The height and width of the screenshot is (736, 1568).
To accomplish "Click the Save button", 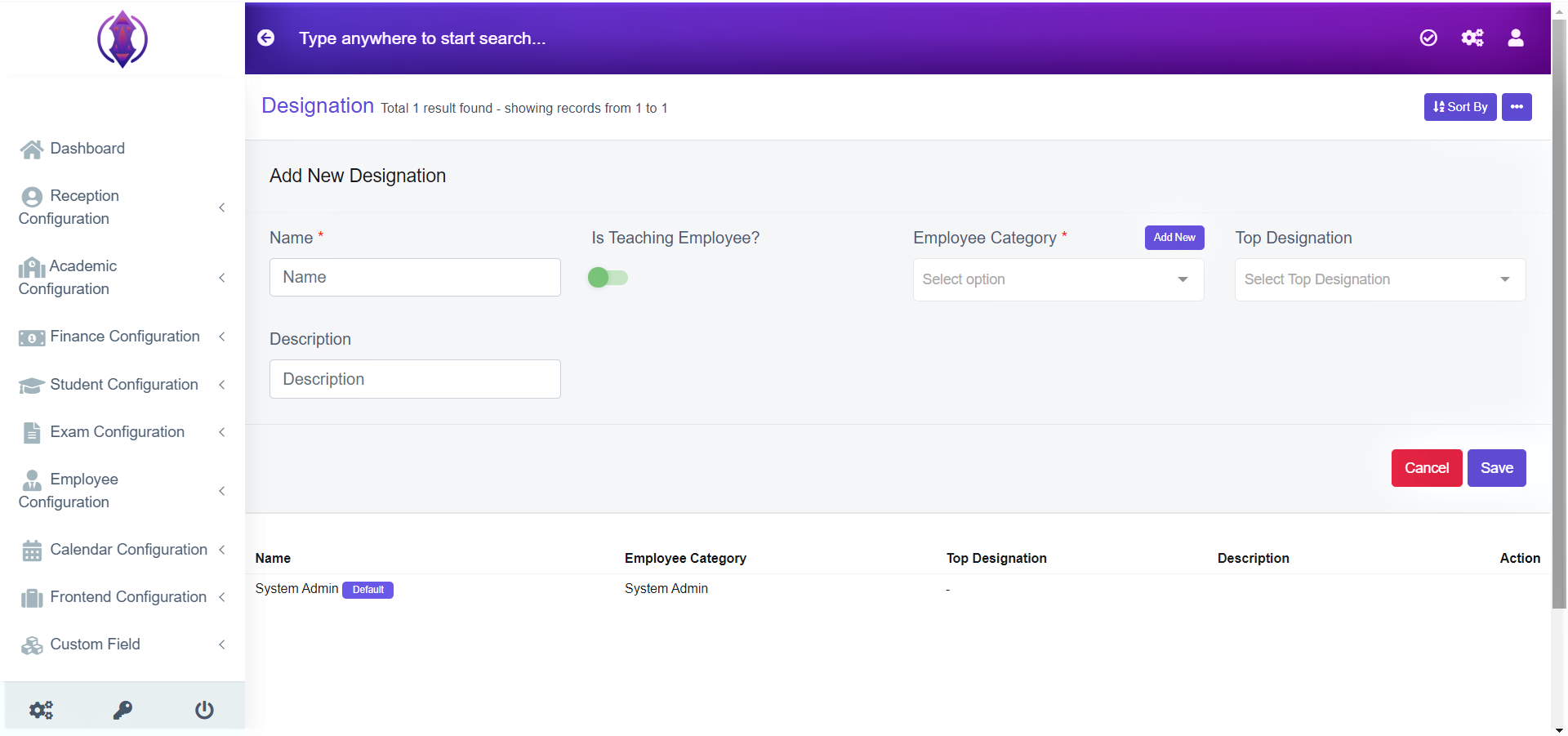I will pos(1497,468).
